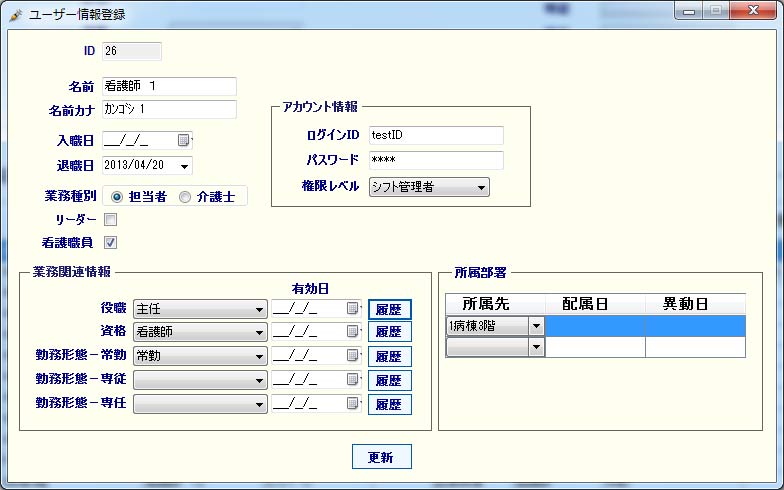The width and height of the screenshot is (784, 490).
Task: Open the 役職 dropdown showing 主任
Action: [x=259, y=309]
